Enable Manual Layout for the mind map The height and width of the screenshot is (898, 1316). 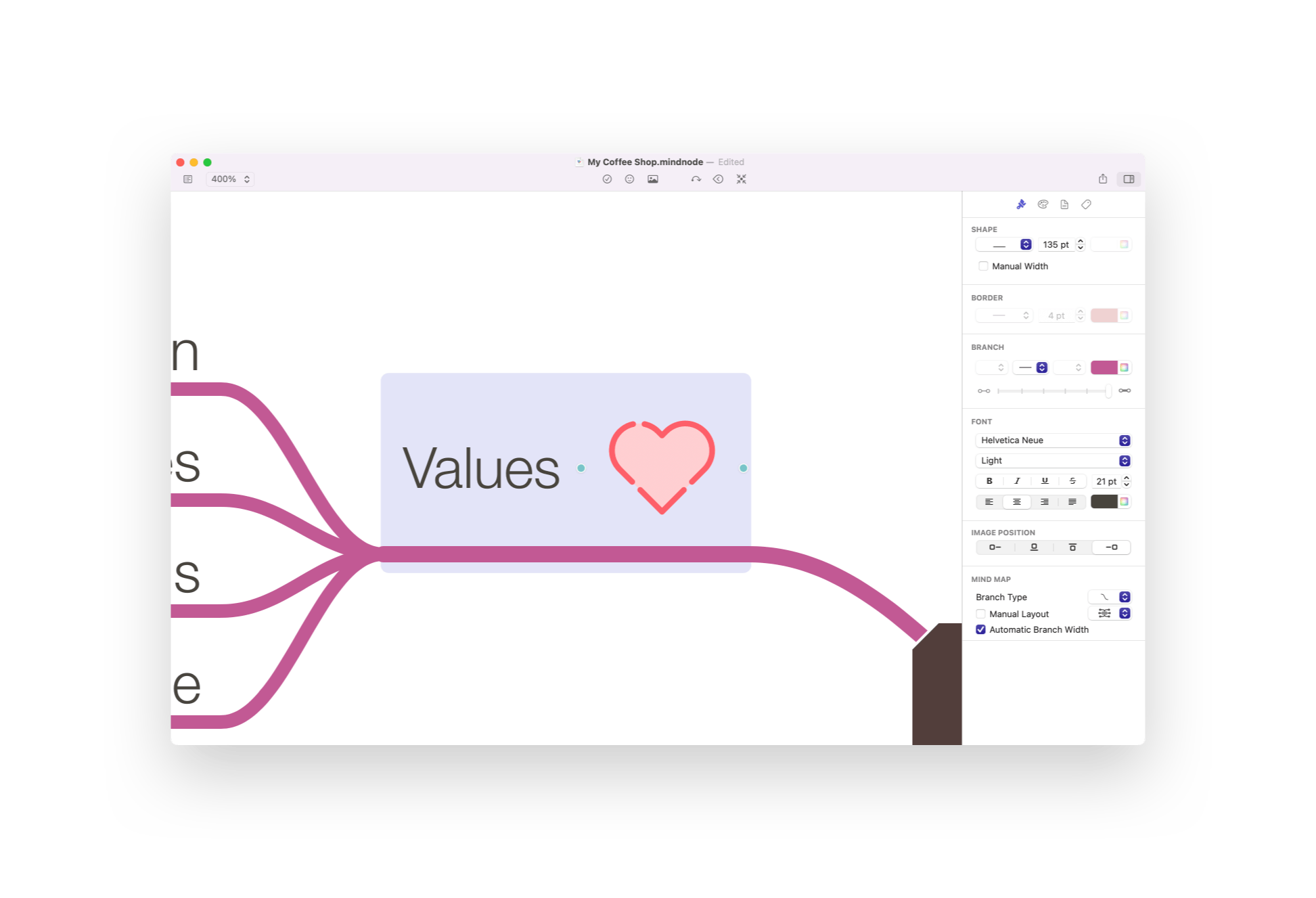[x=981, y=614]
